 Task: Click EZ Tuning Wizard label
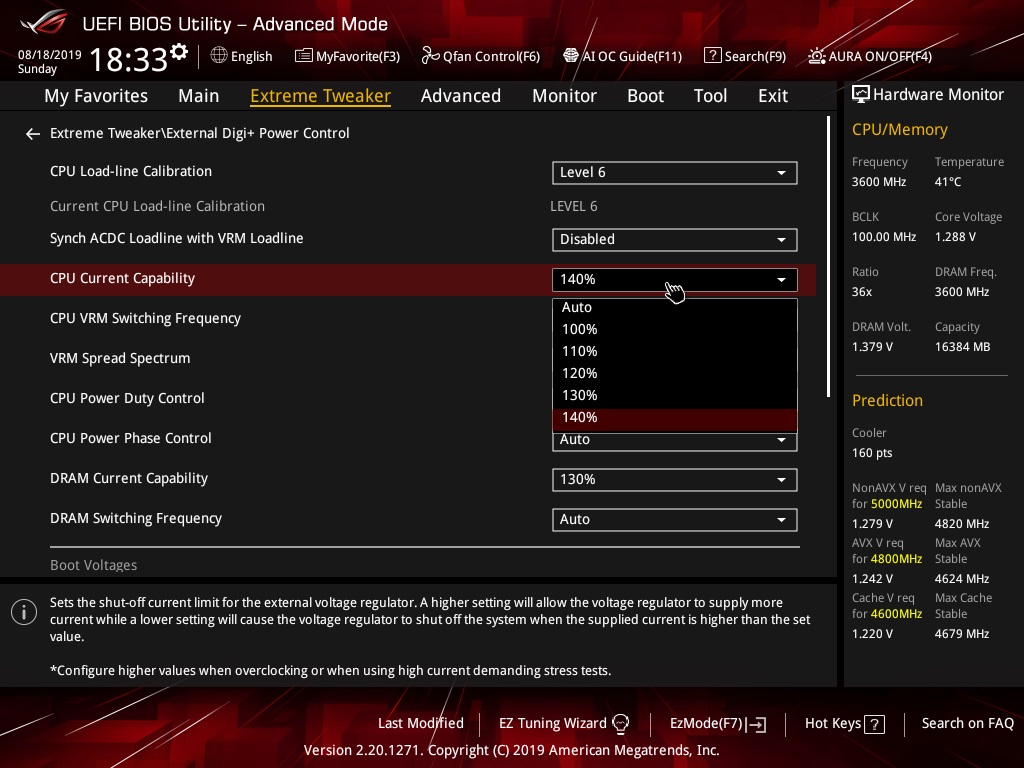click(552, 724)
